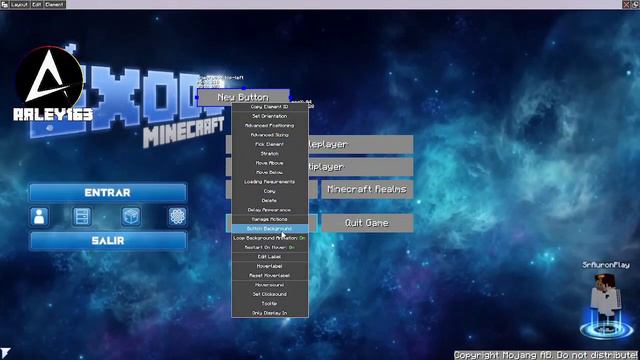Toggle Restart On Hover setting
This screenshot has height=360, width=640.
click(x=270, y=247)
